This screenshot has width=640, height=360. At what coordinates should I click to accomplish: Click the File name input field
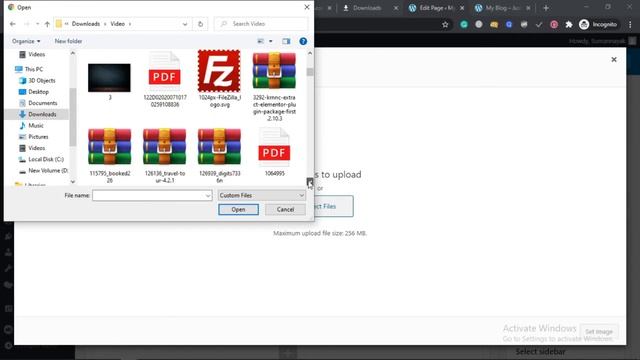pyautogui.click(x=152, y=196)
